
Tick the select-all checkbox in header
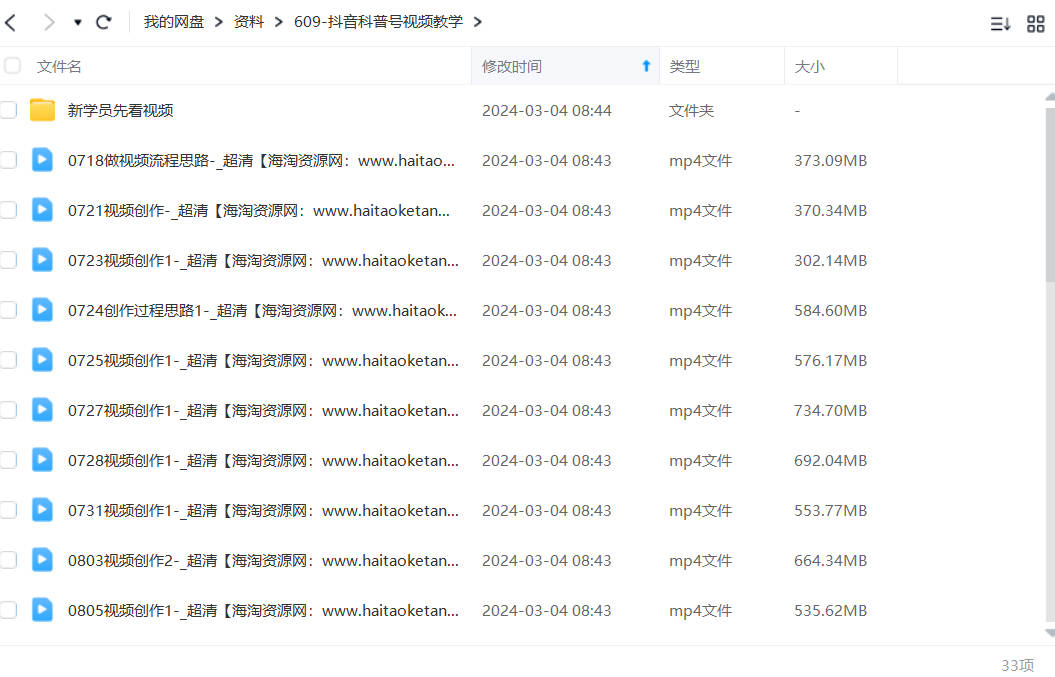tap(12, 65)
